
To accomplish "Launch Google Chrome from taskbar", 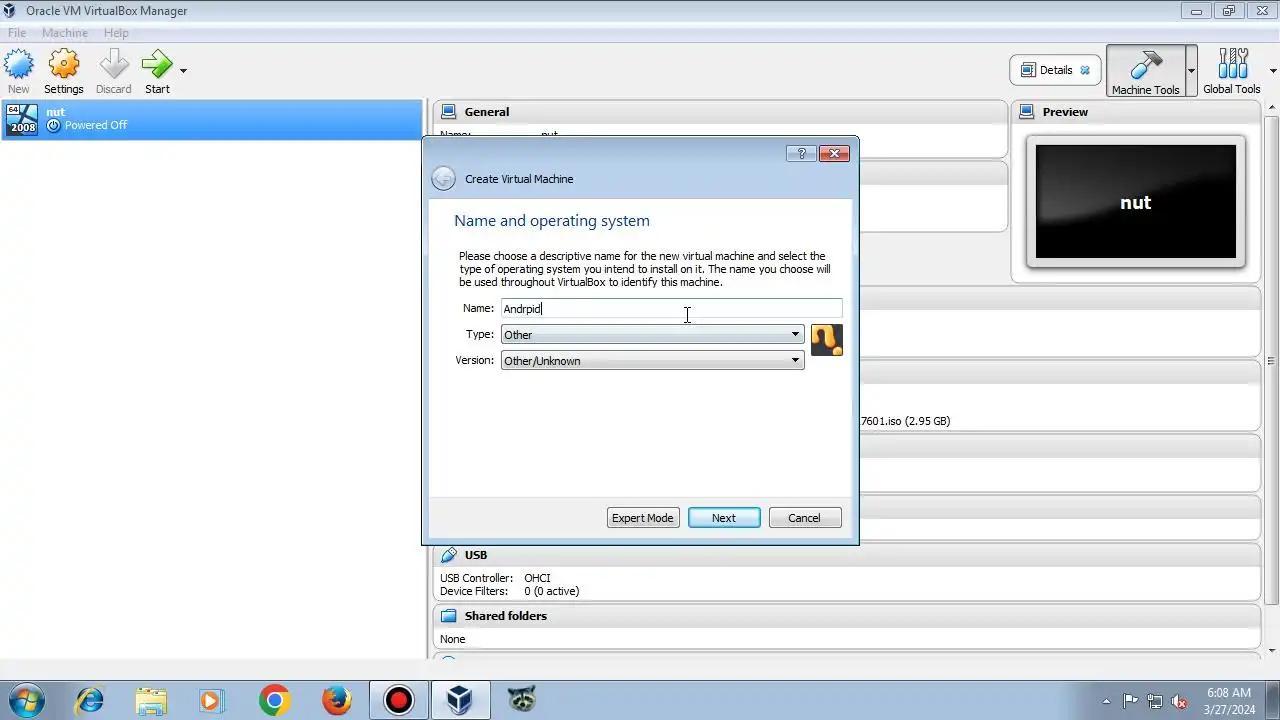I will [x=274, y=700].
